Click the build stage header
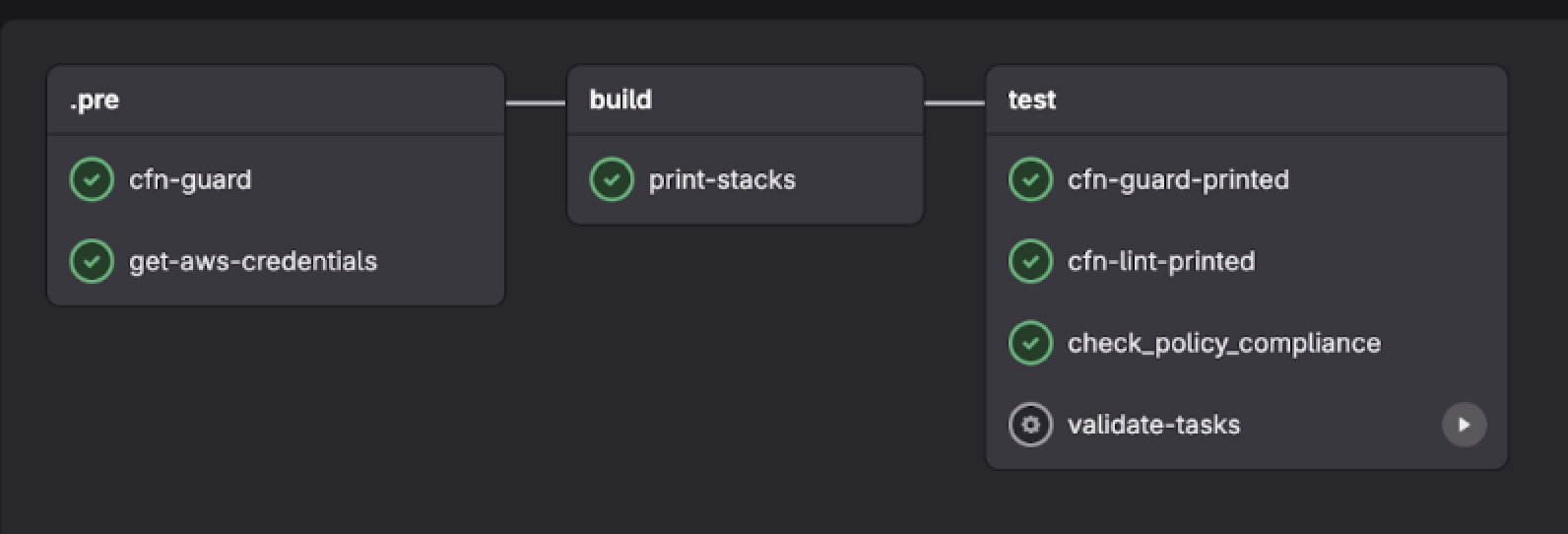 tap(621, 100)
